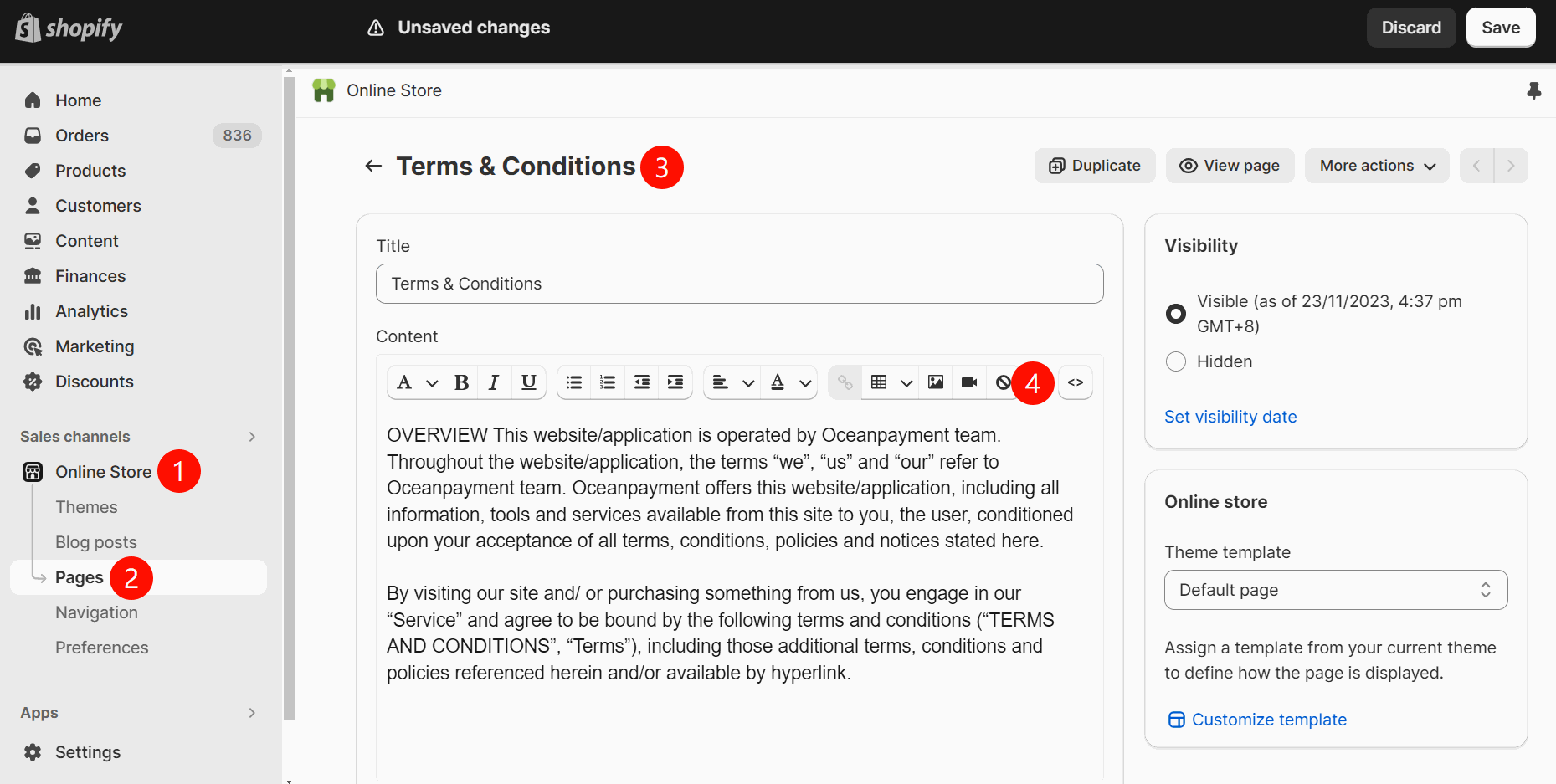
Task: Go to Navigation under Online Store
Action: [96, 612]
